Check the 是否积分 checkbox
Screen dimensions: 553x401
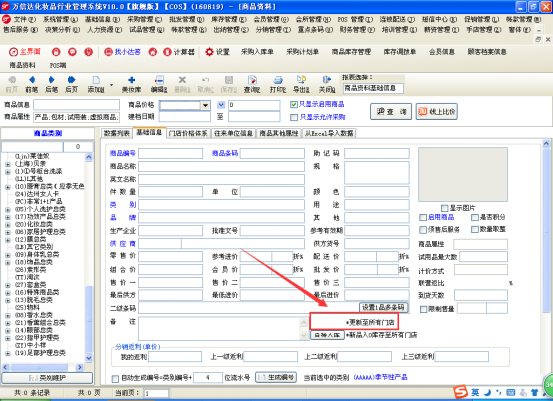[475, 217]
